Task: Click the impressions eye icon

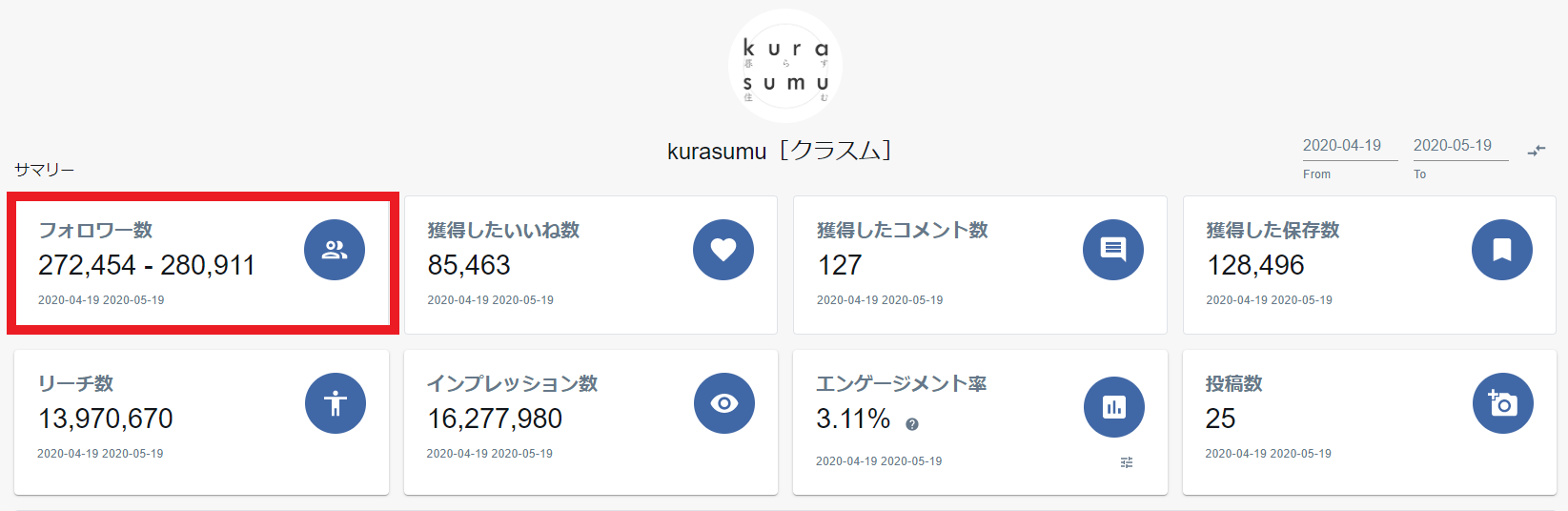Action: (724, 403)
